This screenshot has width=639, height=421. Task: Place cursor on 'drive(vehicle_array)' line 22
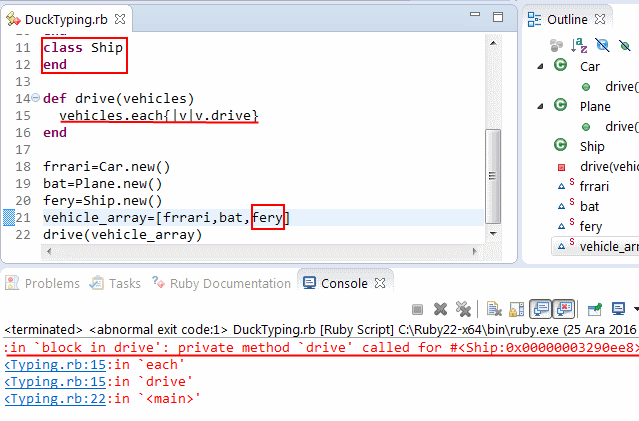click(123, 235)
